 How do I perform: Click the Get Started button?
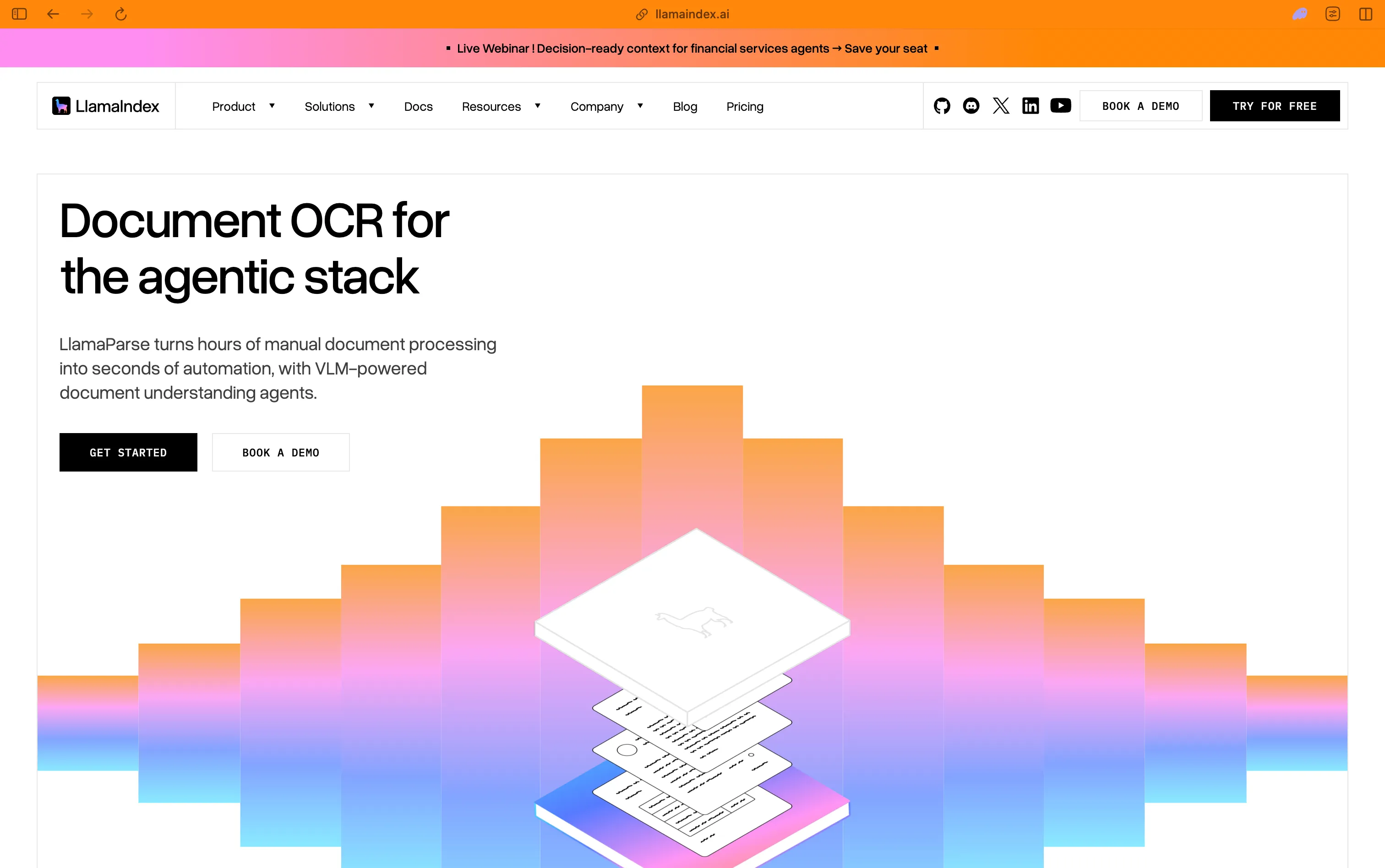[x=128, y=452]
